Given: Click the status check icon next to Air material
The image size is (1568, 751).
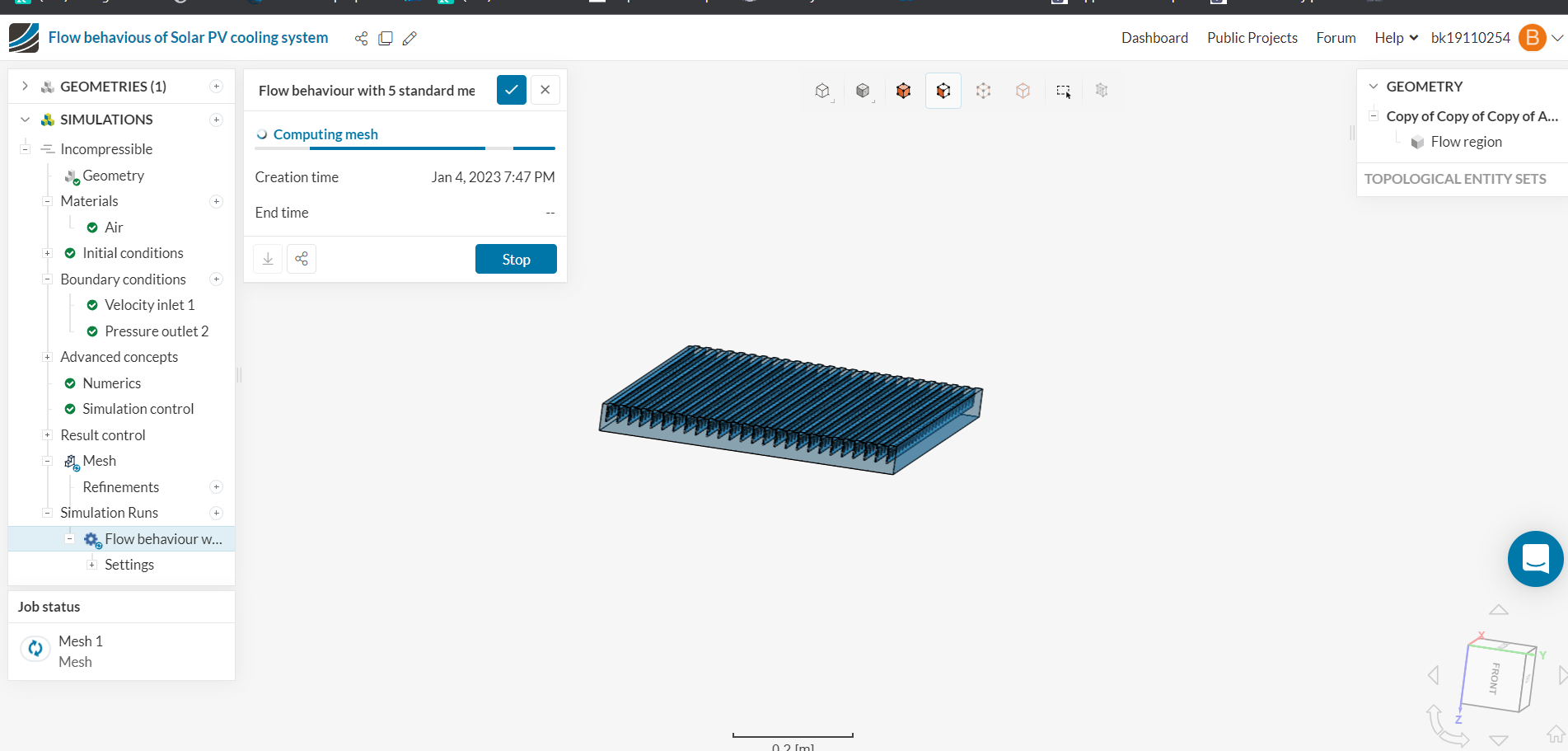Looking at the screenshot, I should pyautogui.click(x=93, y=227).
